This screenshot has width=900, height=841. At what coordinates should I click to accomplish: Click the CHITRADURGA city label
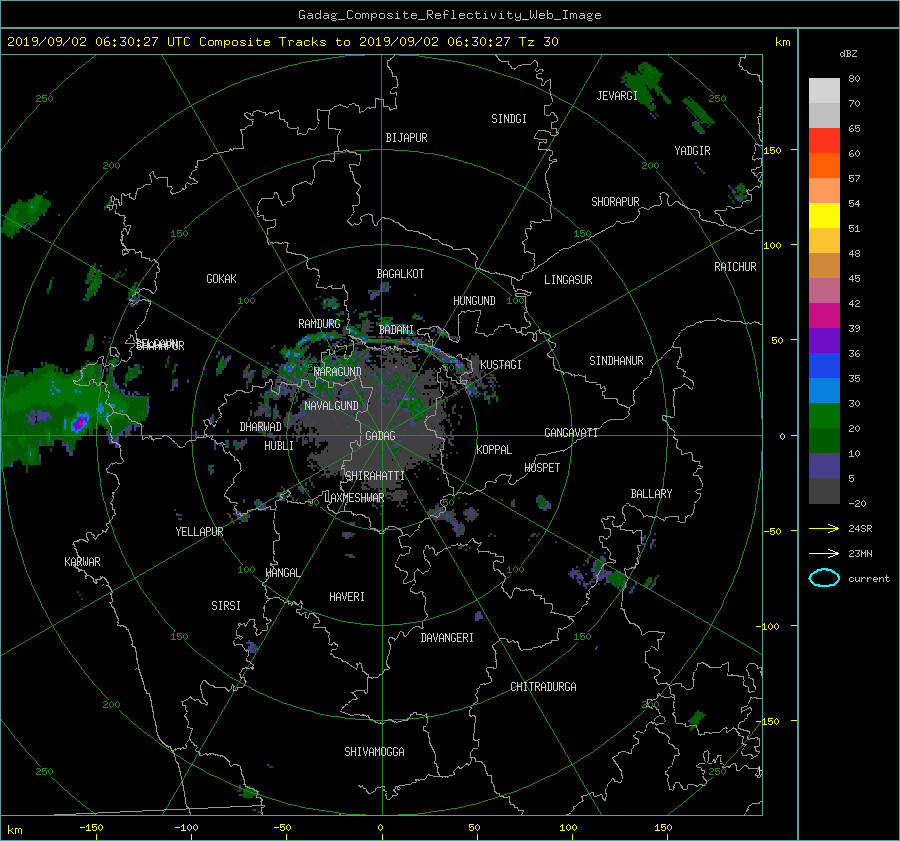[x=544, y=687]
